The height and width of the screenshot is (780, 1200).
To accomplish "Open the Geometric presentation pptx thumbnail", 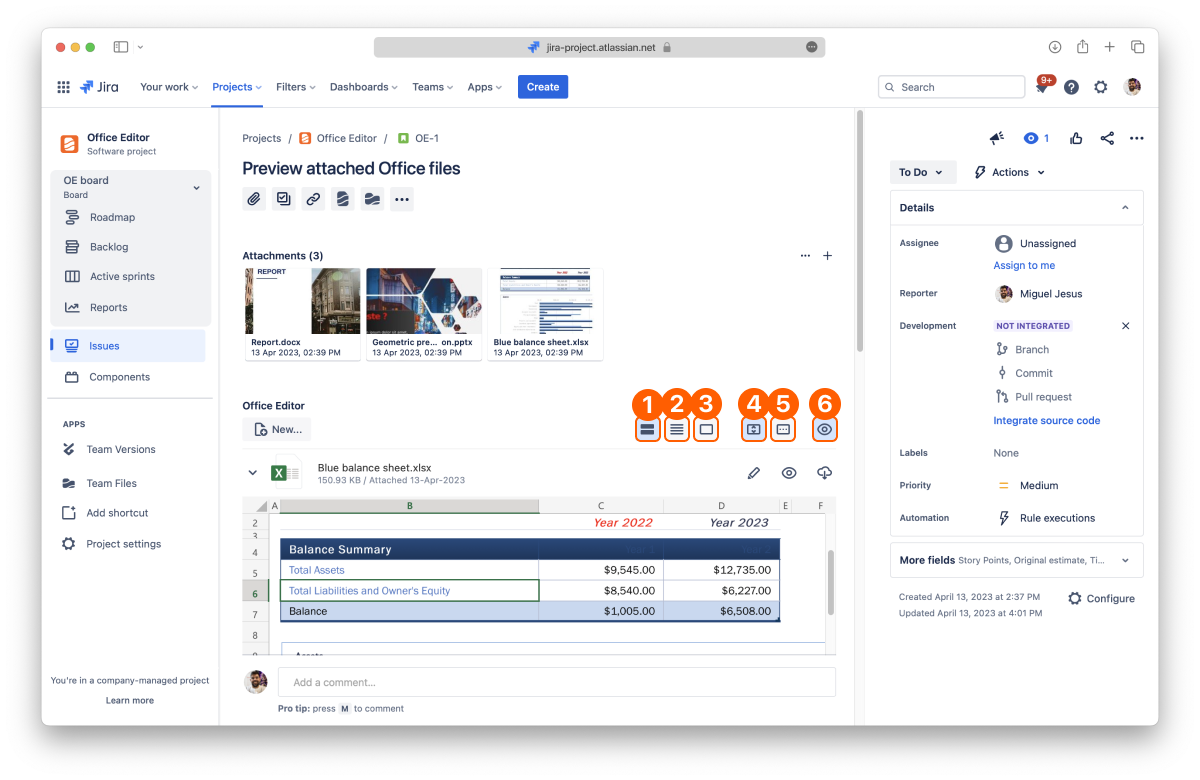I will click(424, 313).
